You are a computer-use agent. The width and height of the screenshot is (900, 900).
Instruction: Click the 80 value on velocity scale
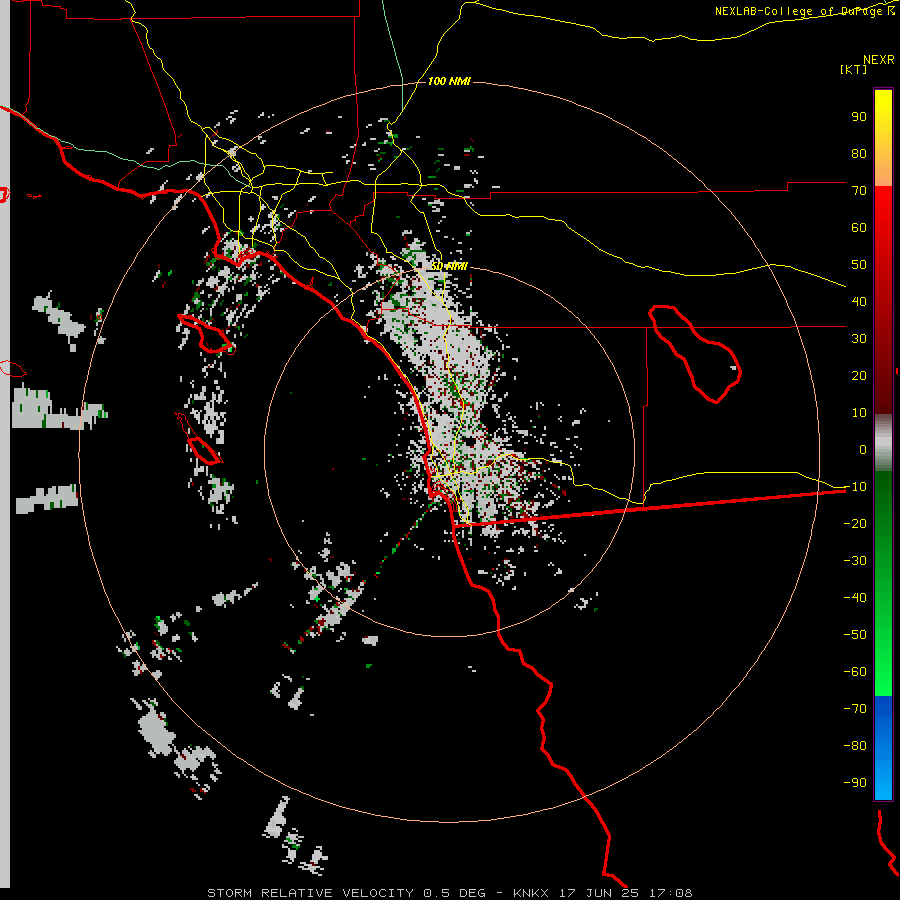[x=859, y=153]
